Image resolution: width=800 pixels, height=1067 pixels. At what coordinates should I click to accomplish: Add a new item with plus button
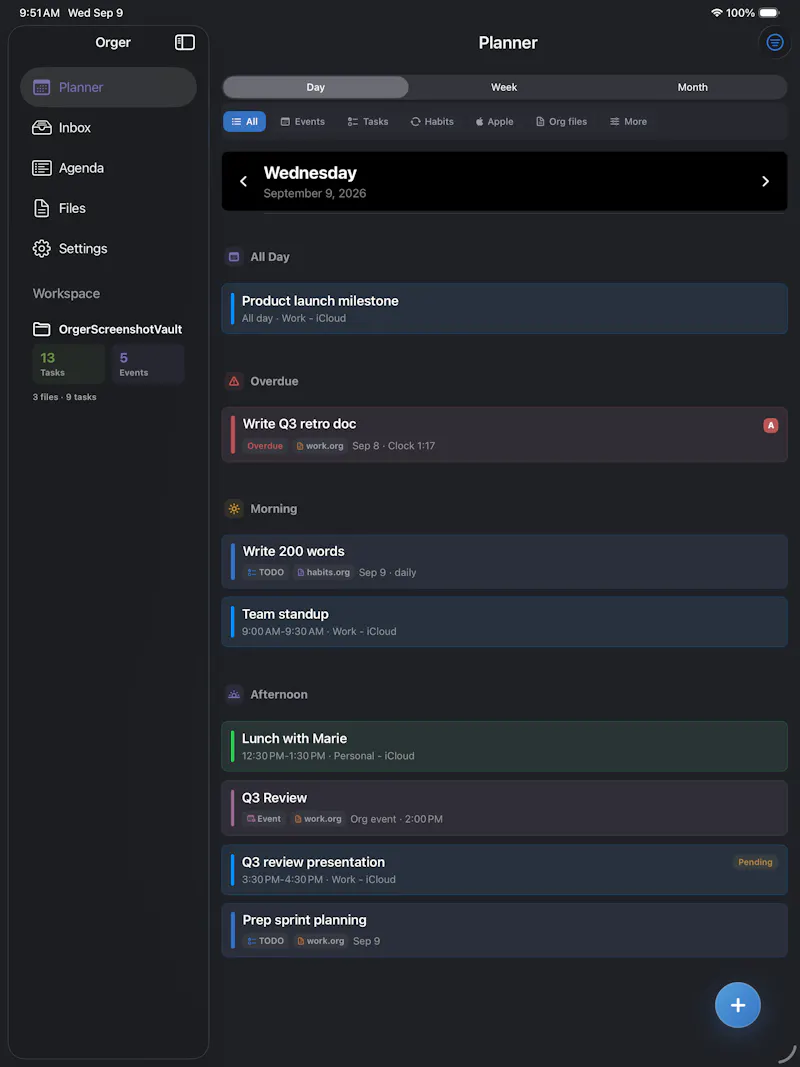click(x=737, y=1005)
